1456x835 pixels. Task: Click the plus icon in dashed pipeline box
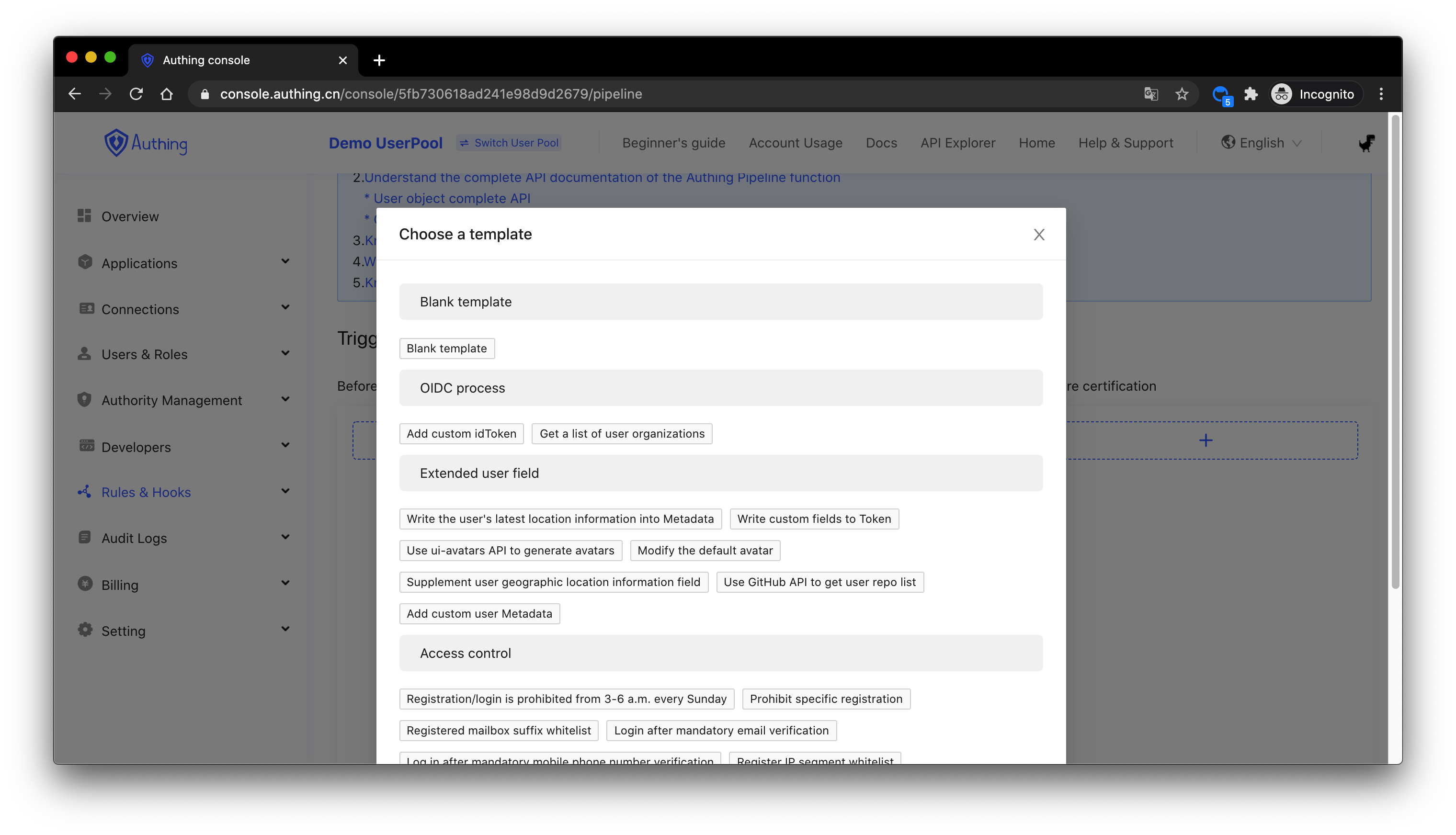[x=1206, y=440]
